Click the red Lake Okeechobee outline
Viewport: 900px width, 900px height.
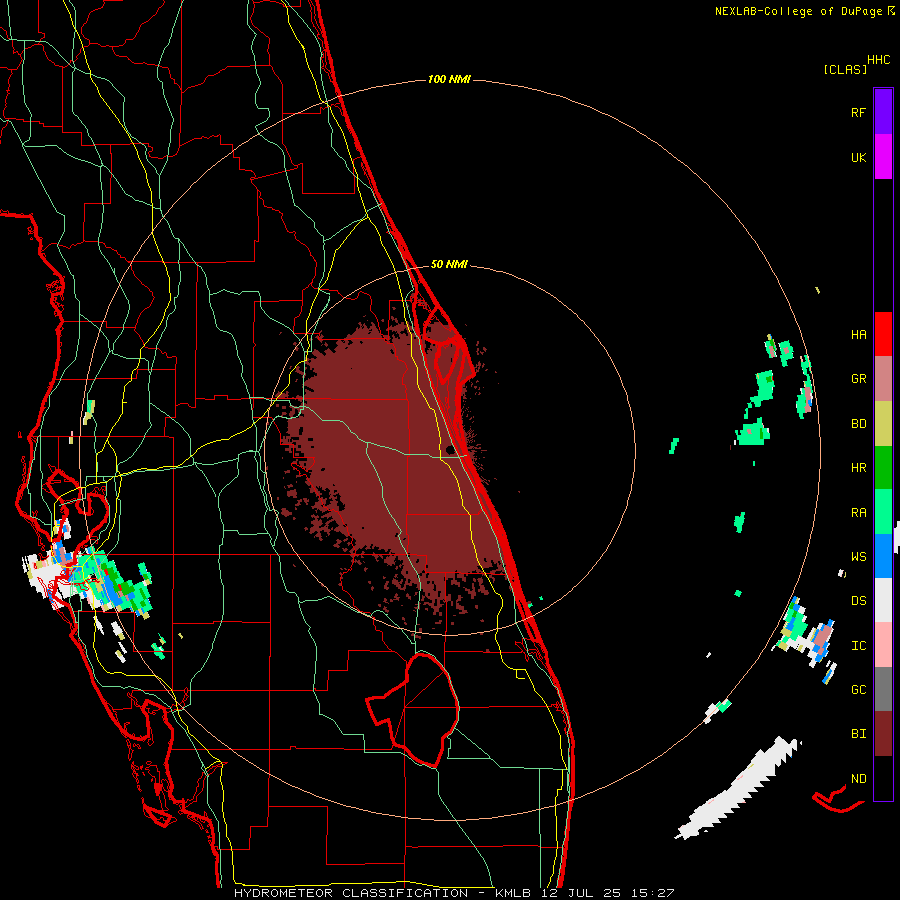coord(413,709)
